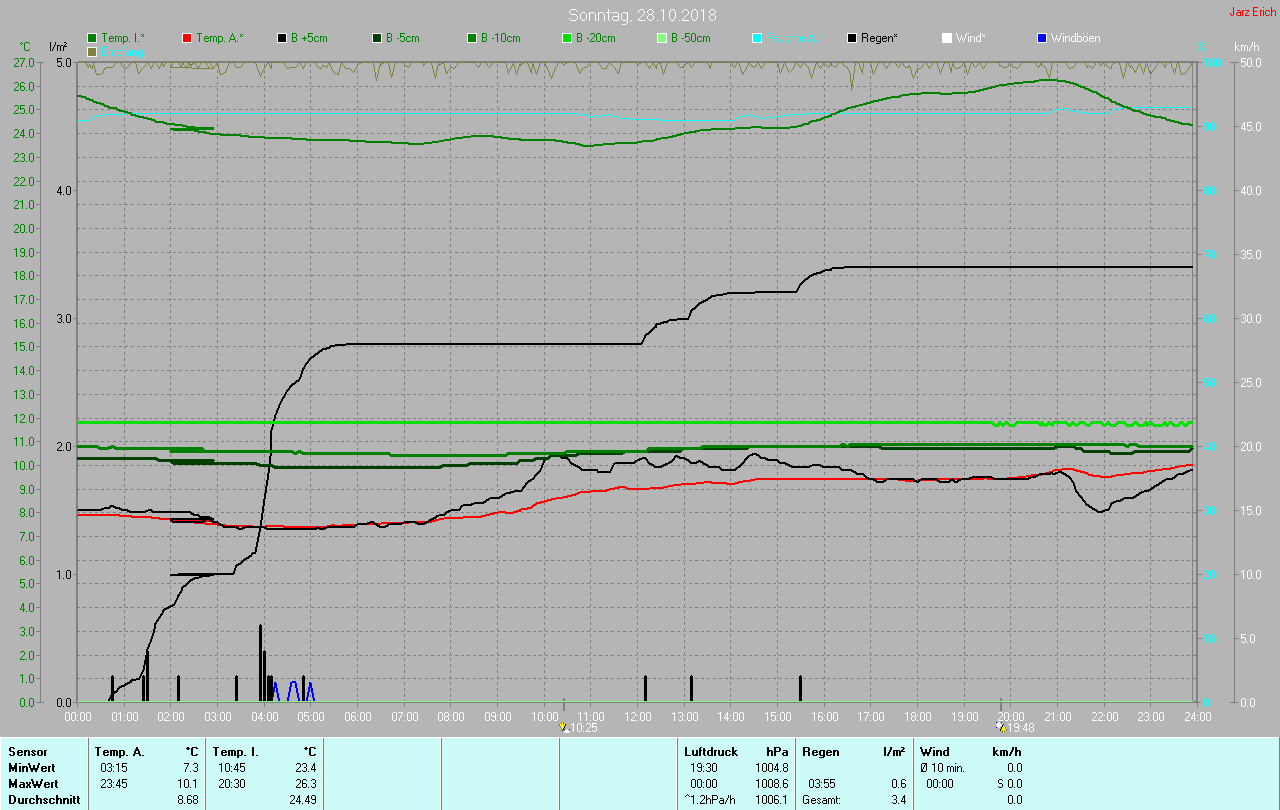Click the blue Windböen legend square
This screenshot has width=1280, height=810.
click(x=1042, y=38)
